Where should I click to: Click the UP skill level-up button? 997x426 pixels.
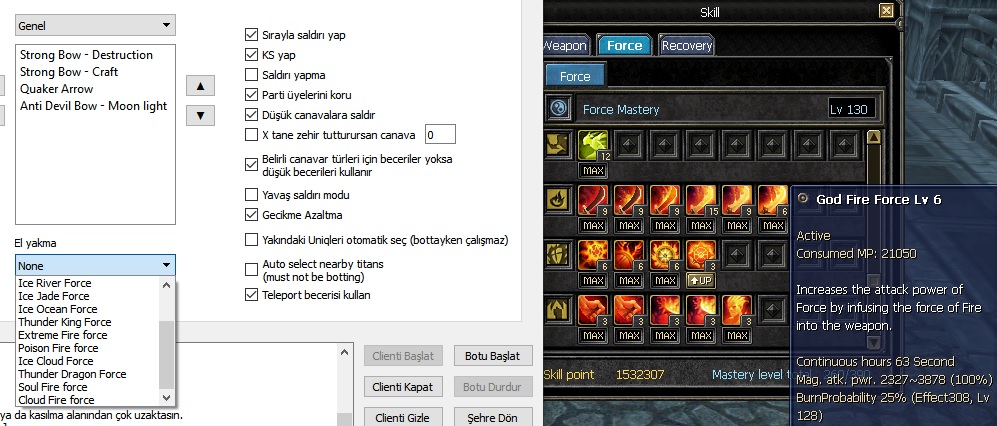(701, 280)
